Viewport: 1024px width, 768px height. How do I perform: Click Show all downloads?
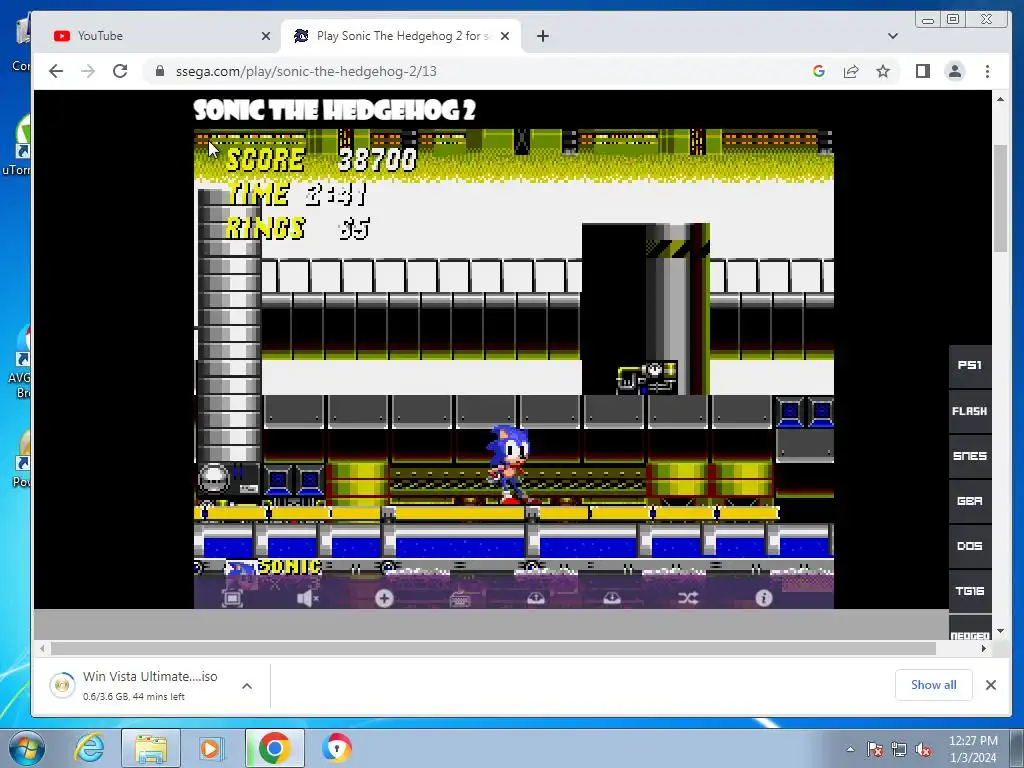(x=933, y=684)
